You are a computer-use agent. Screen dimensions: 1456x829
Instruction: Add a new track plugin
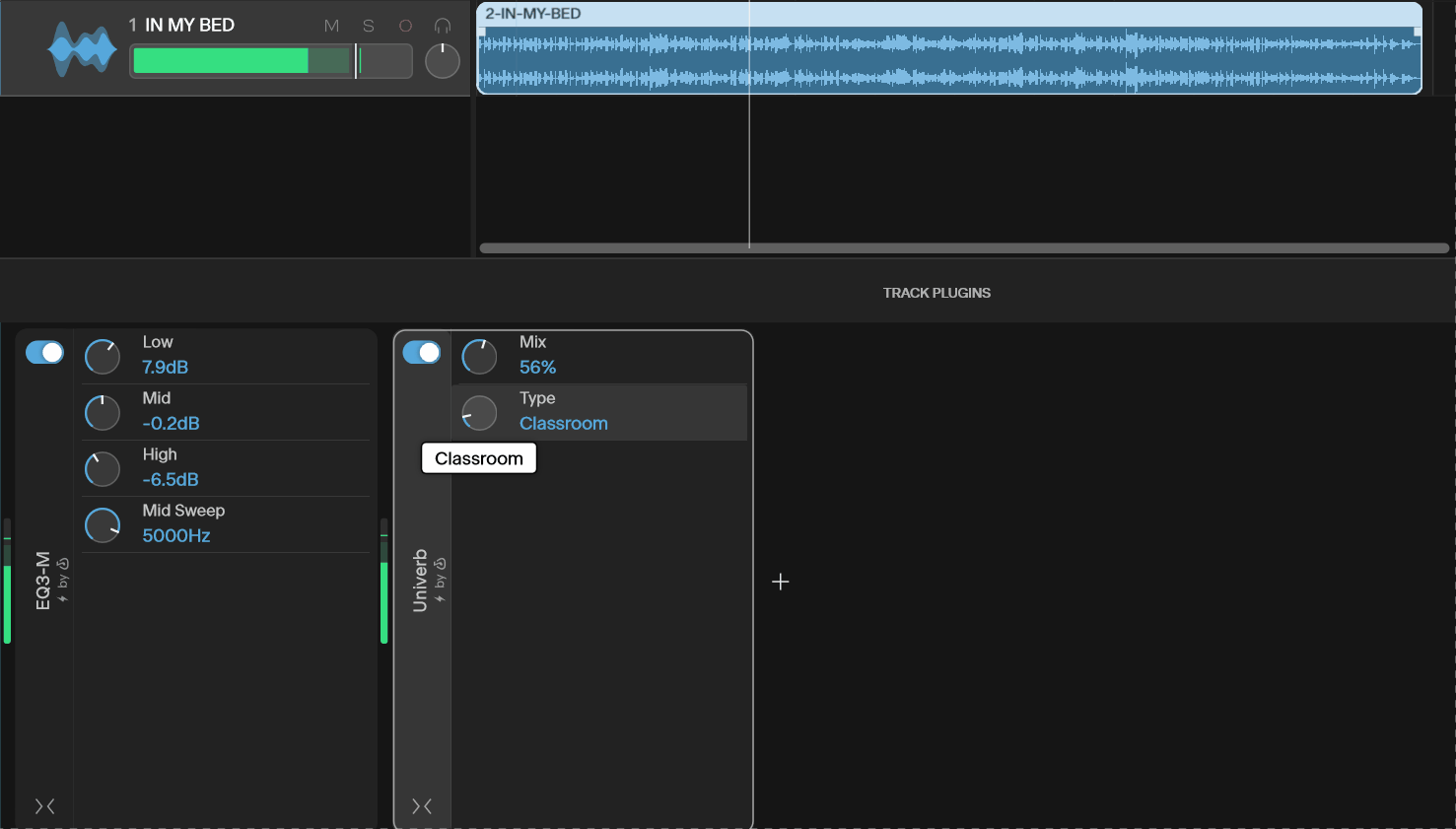click(x=781, y=582)
